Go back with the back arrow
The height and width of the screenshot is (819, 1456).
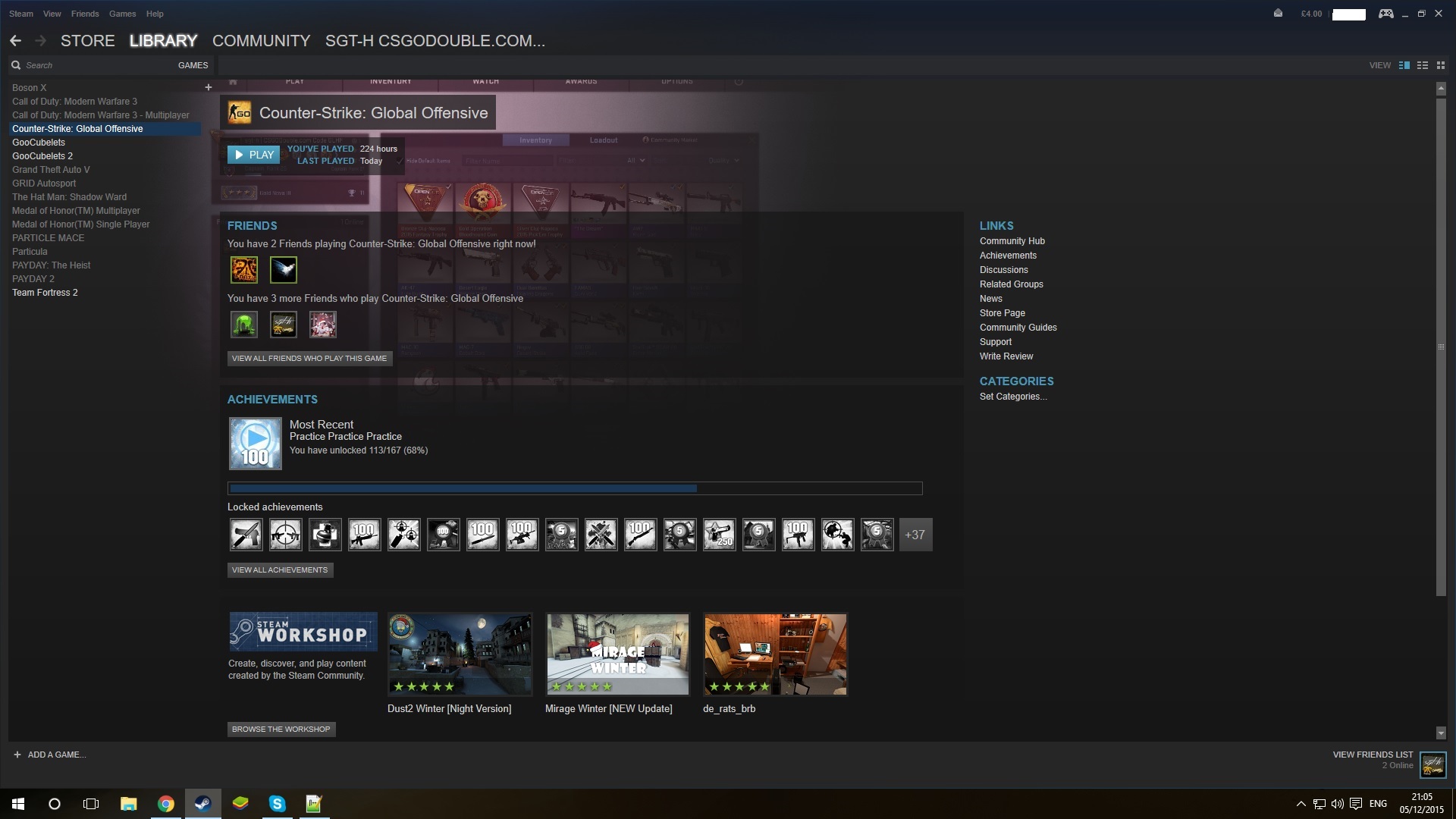pos(15,41)
